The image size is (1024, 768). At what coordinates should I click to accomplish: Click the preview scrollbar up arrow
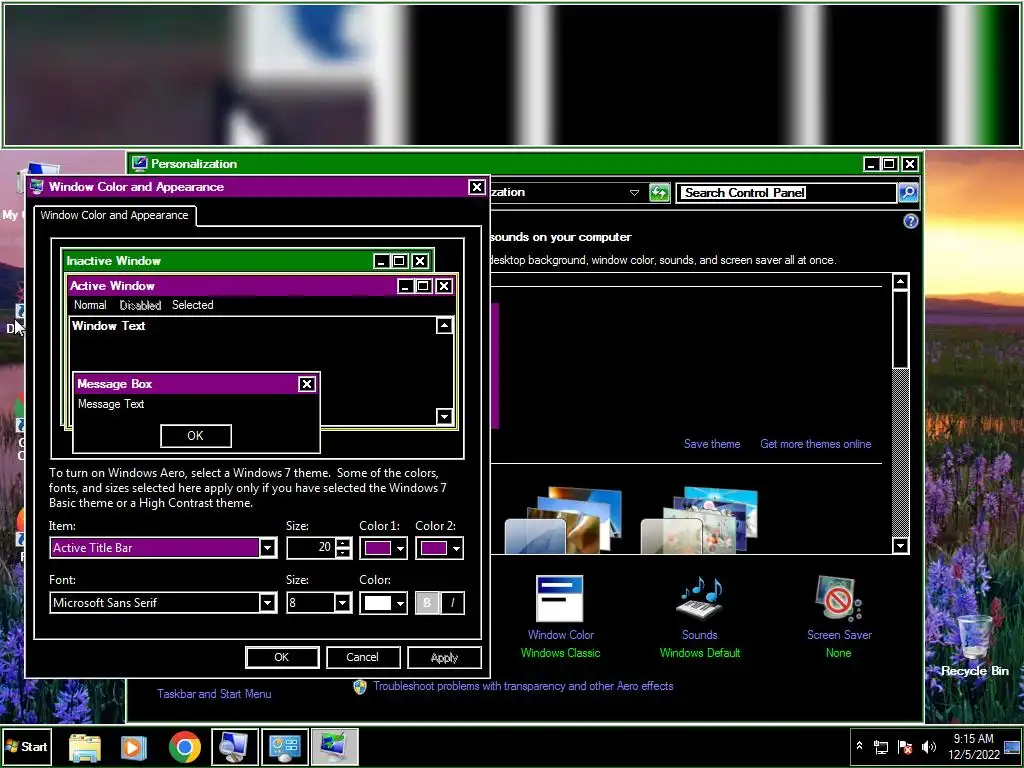pos(444,325)
